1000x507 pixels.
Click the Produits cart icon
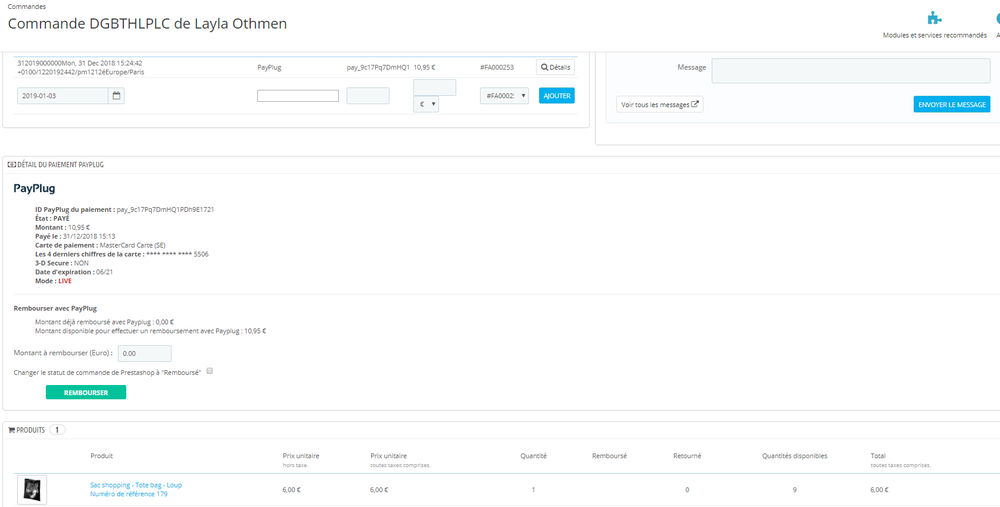(11, 430)
